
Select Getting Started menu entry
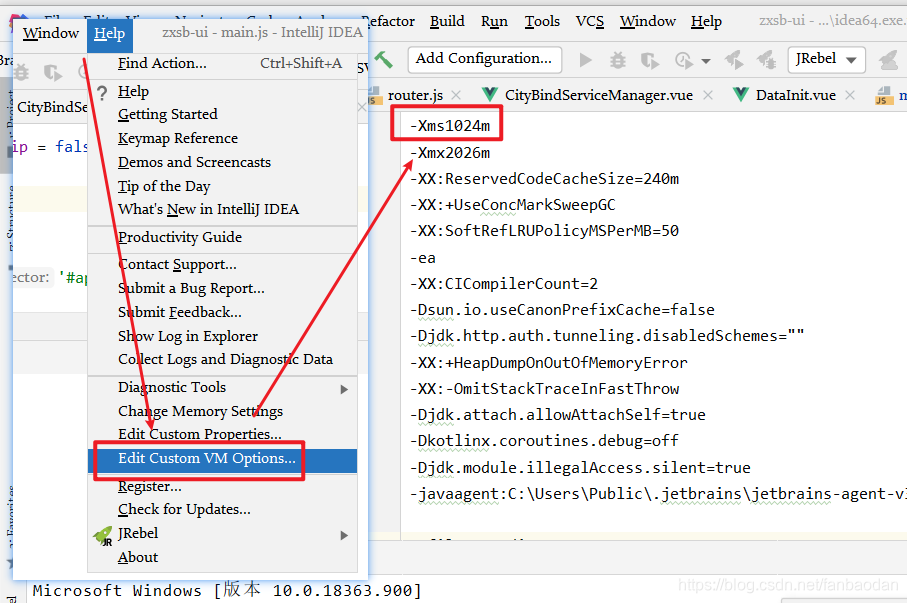point(223,115)
